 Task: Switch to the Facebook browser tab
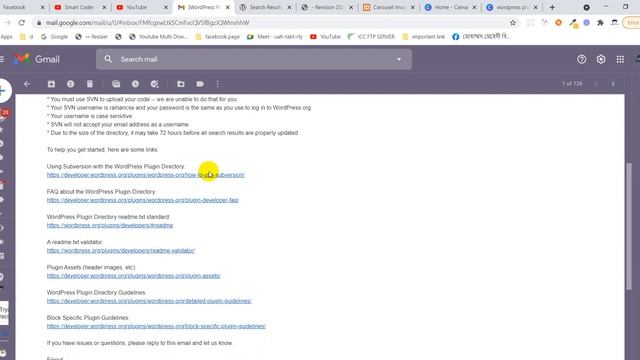click(x=20, y=7)
